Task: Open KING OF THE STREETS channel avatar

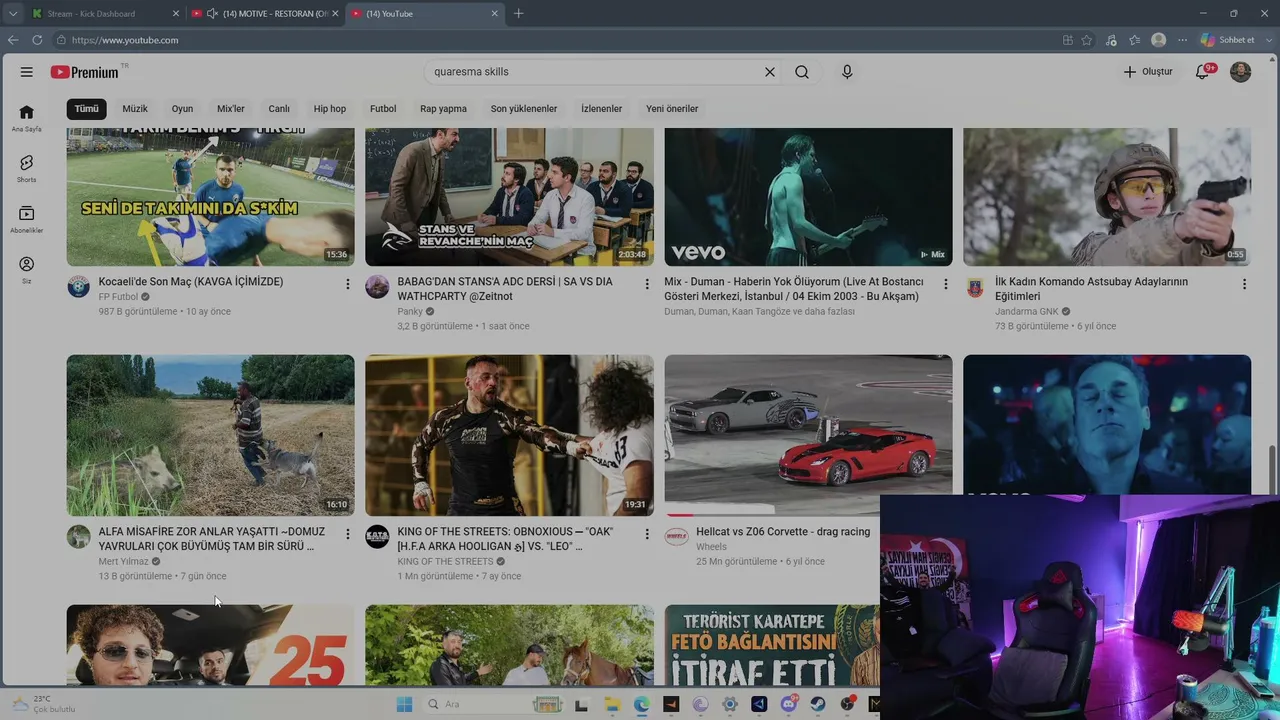Action: pyautogui.click(x=377, y=537)
